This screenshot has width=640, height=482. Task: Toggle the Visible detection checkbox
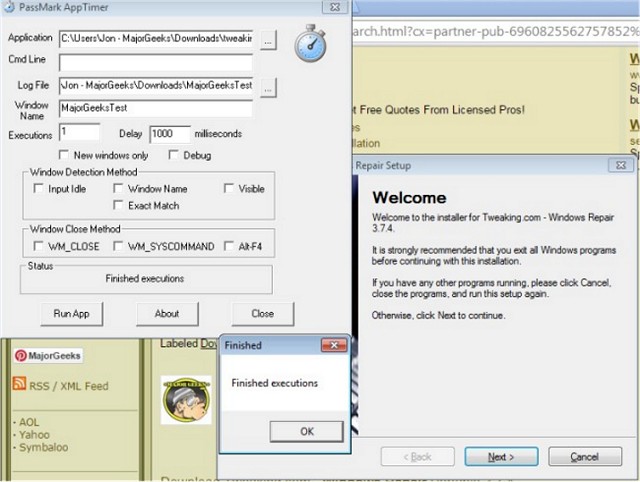pos(229,188)
